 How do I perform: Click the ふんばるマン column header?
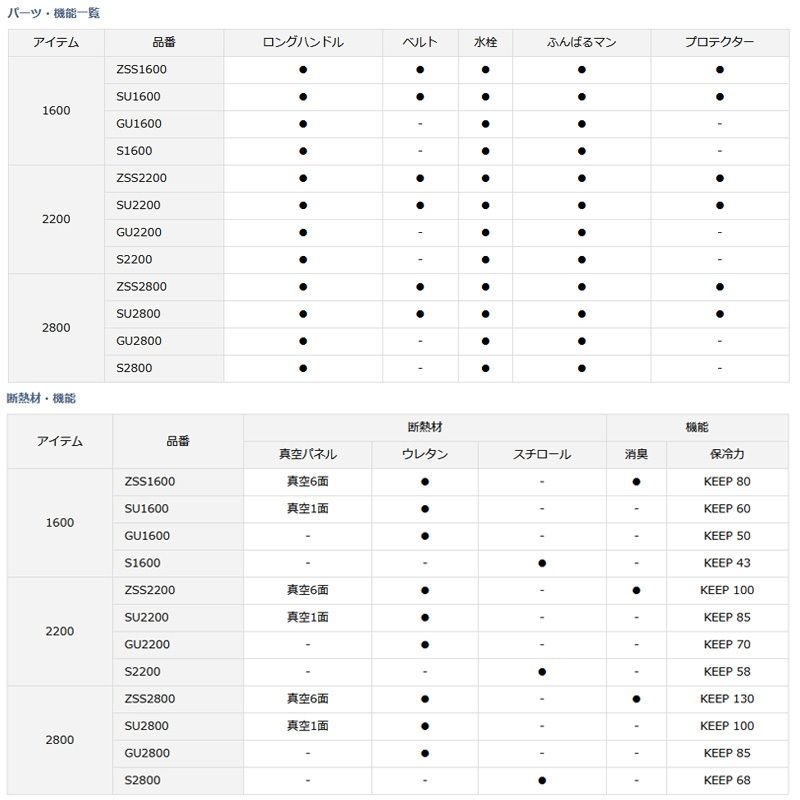point(582,42)
